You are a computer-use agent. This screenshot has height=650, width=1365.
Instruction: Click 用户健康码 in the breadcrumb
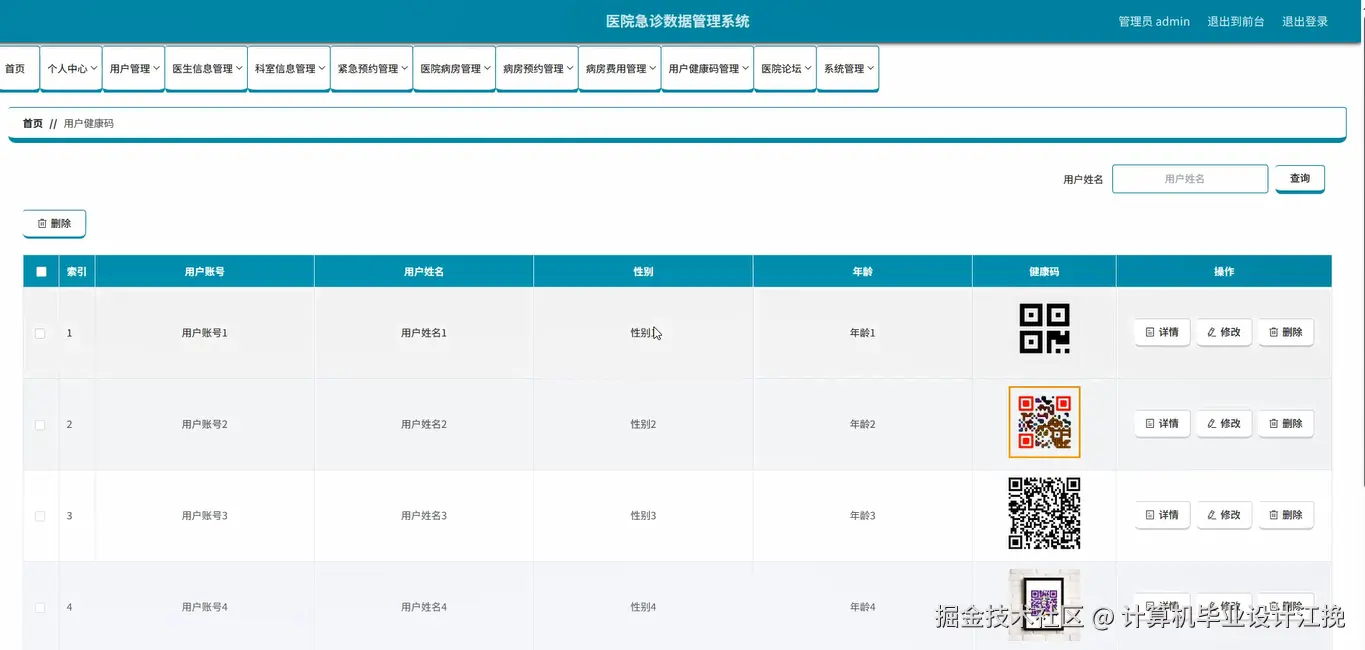(x=89, y=124)
